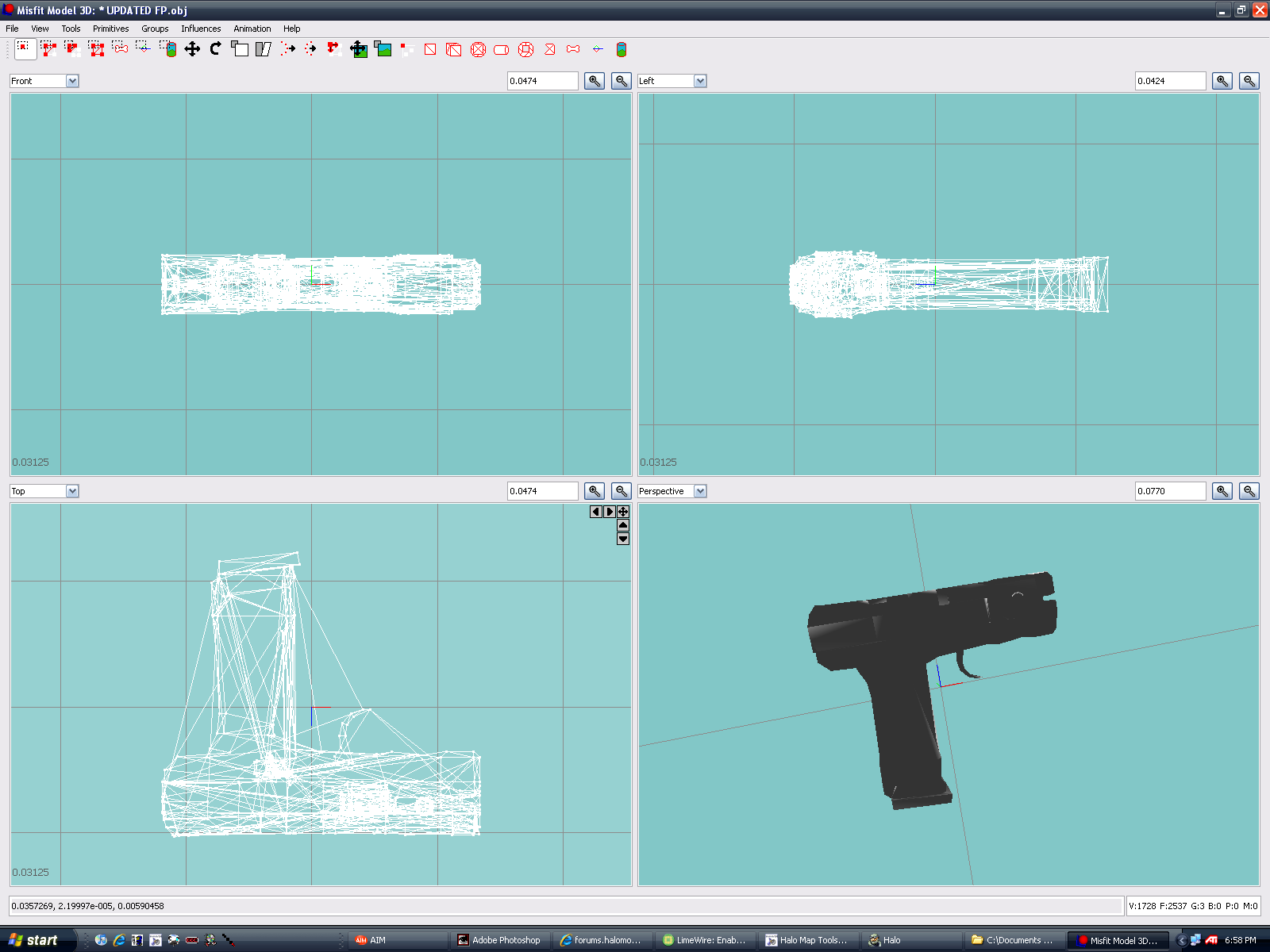Open the Groups menu
The image size is (1270, 952).
coord(155,29)
